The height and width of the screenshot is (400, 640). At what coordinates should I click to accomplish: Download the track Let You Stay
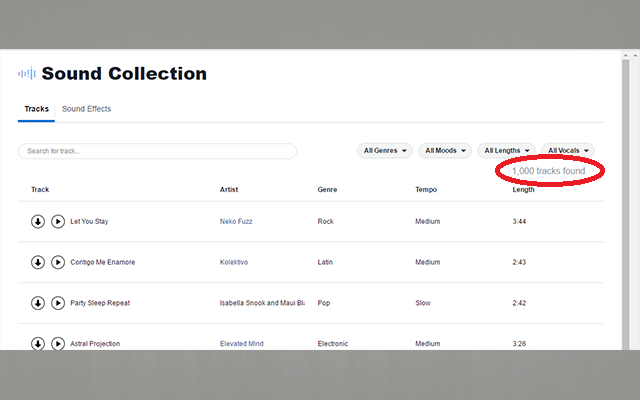click(38, 221)
